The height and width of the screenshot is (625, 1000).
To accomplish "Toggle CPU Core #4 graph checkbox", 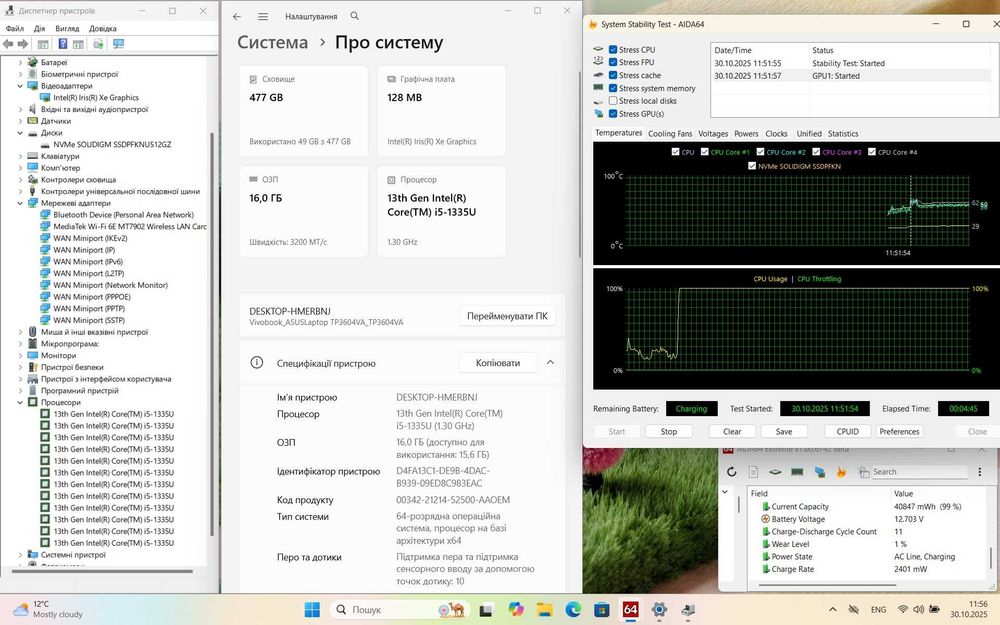I will 872,152.
